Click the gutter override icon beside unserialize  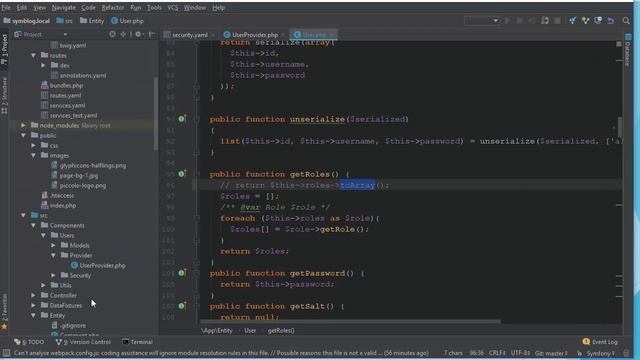click(182, 119)
